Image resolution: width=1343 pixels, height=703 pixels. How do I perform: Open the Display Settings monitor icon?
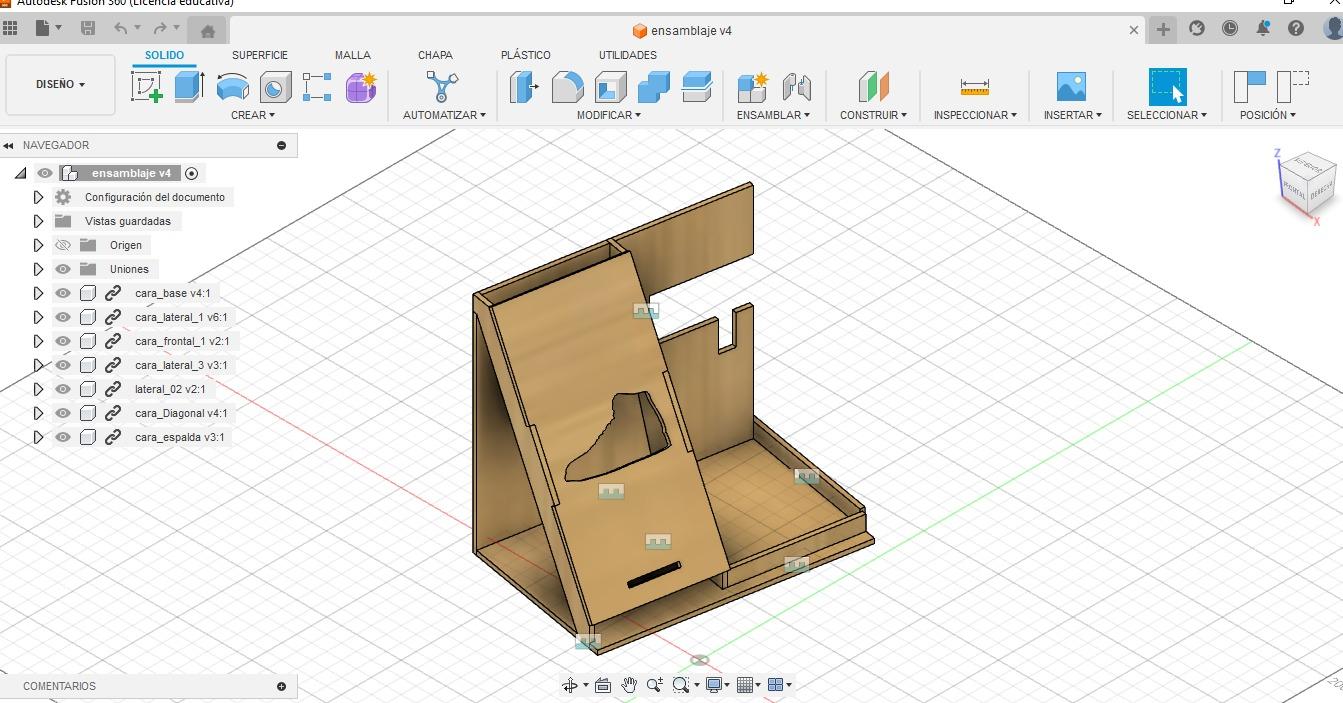pos(714,685)
